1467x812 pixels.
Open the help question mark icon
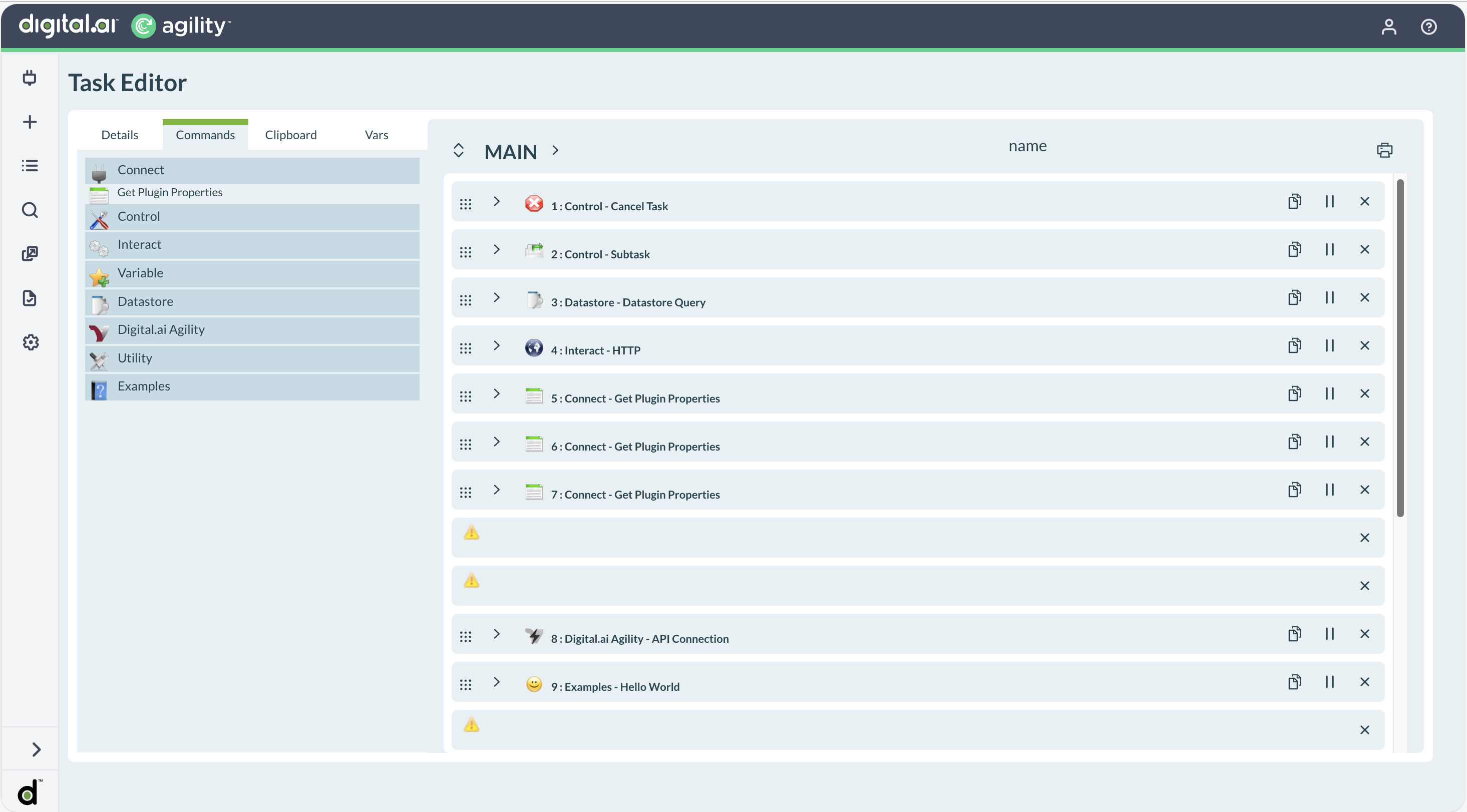(1428, 27)
